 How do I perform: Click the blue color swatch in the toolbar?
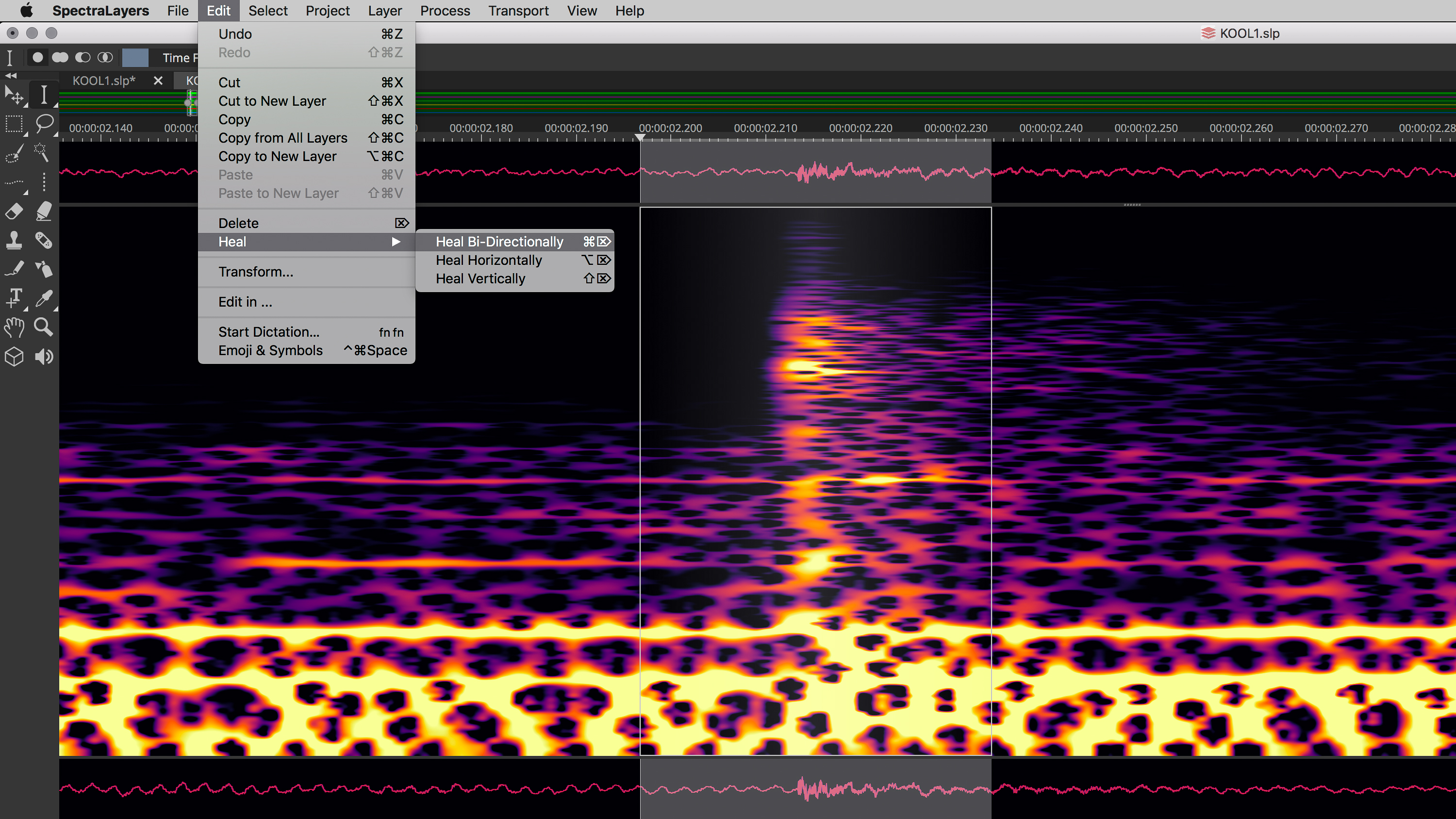click(x=135, y=58)
